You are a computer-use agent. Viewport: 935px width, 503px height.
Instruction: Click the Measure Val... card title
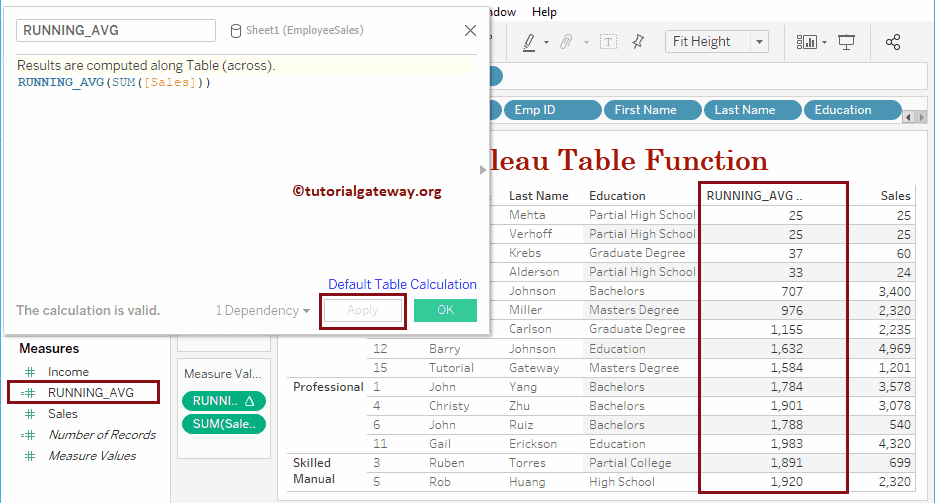[x=222, y=374]
